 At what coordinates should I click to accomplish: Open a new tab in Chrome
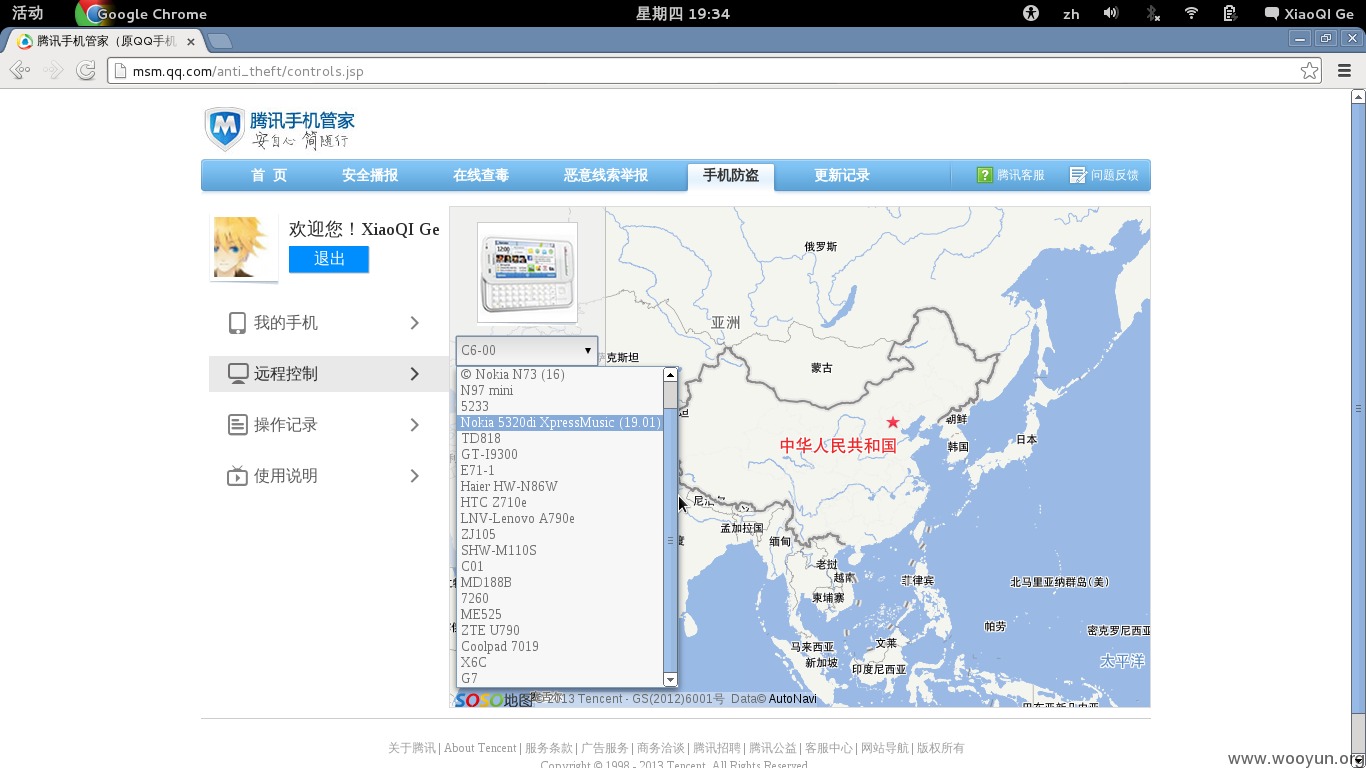[219, 41]
